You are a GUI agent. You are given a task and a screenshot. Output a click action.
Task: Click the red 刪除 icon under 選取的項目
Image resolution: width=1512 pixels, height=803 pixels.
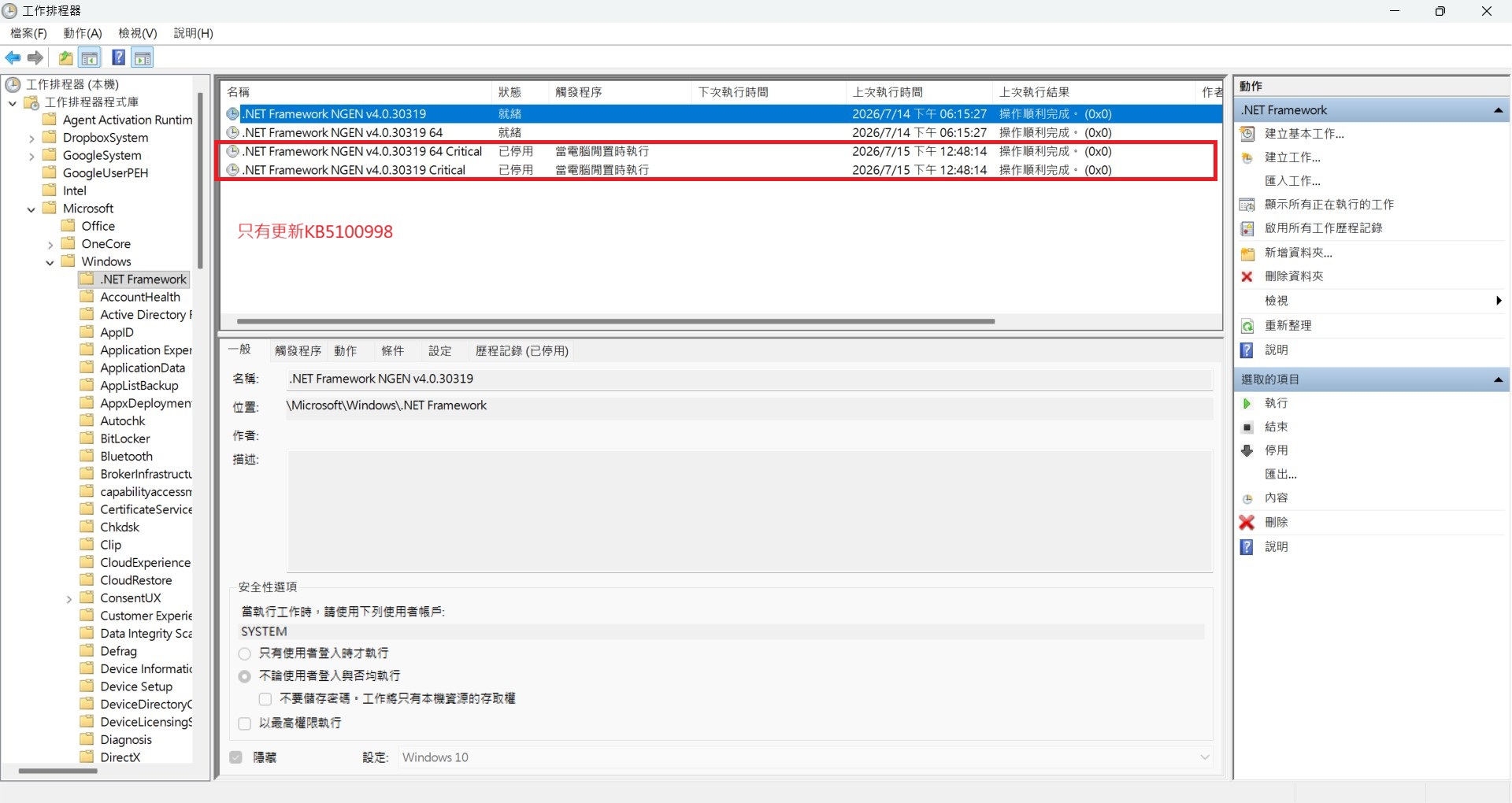[1247, 522]
